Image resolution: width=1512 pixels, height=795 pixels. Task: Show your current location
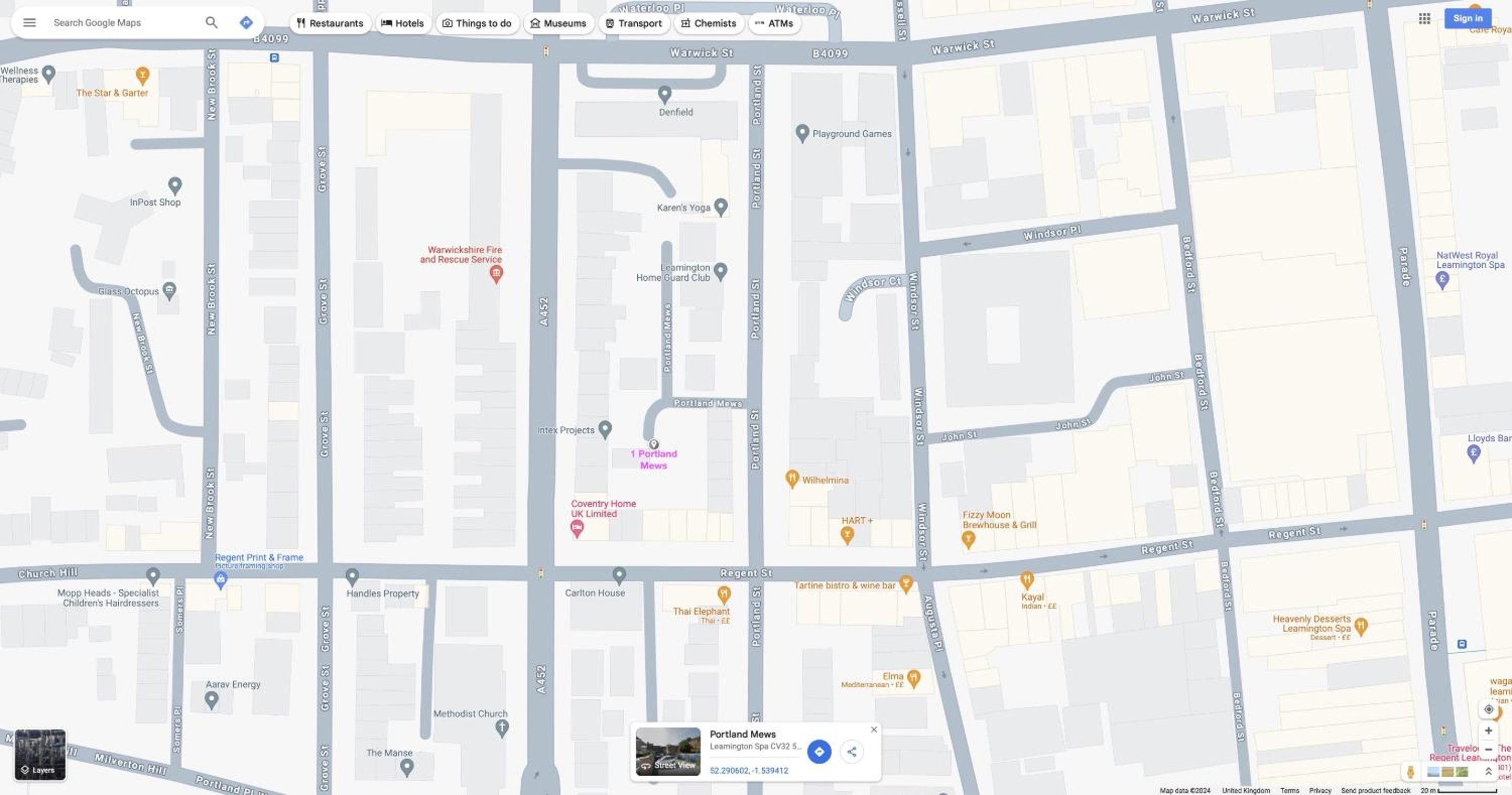pos(1488,709)
